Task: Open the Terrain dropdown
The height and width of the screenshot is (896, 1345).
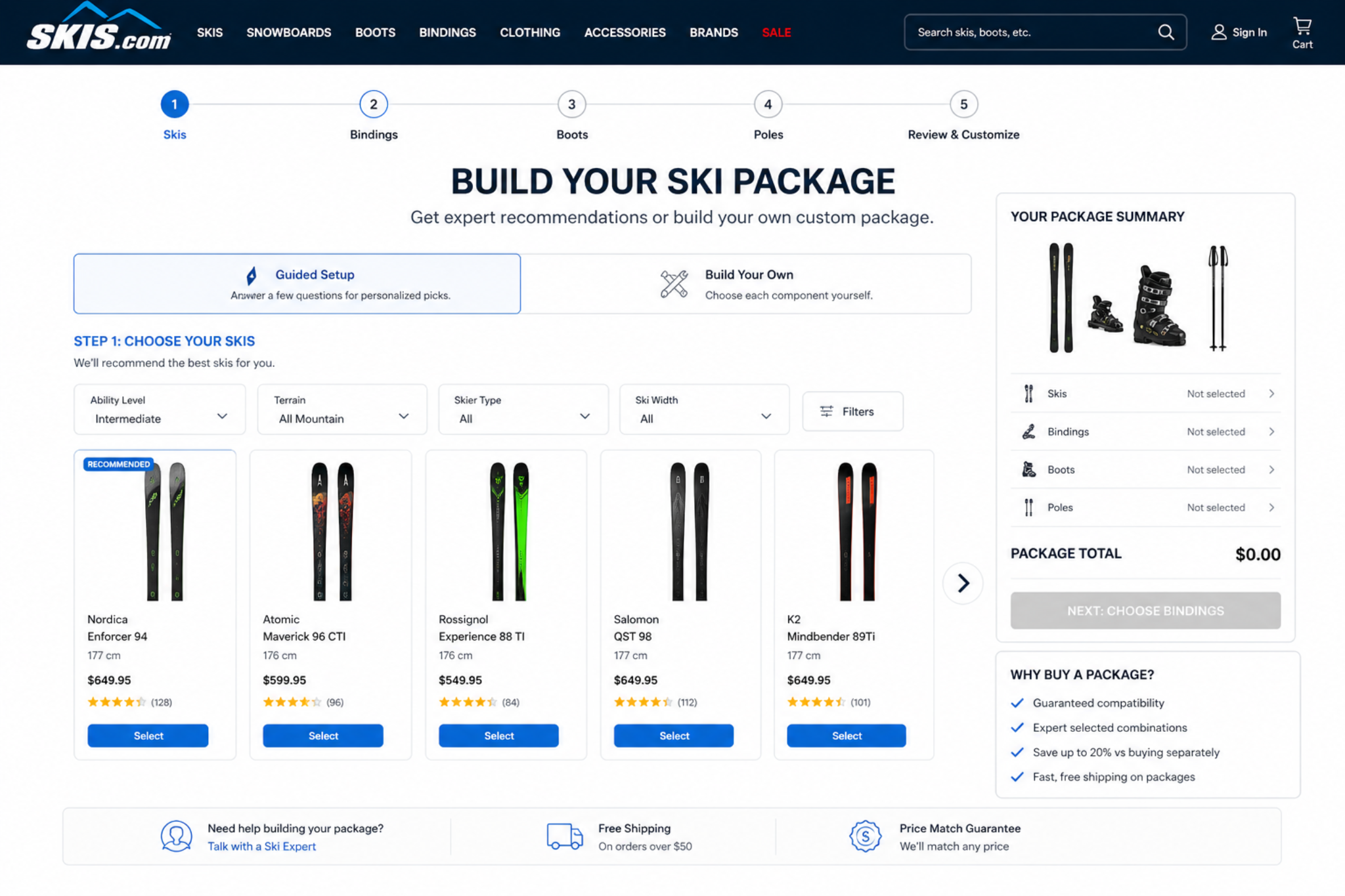Action: [x=342, y=409]
